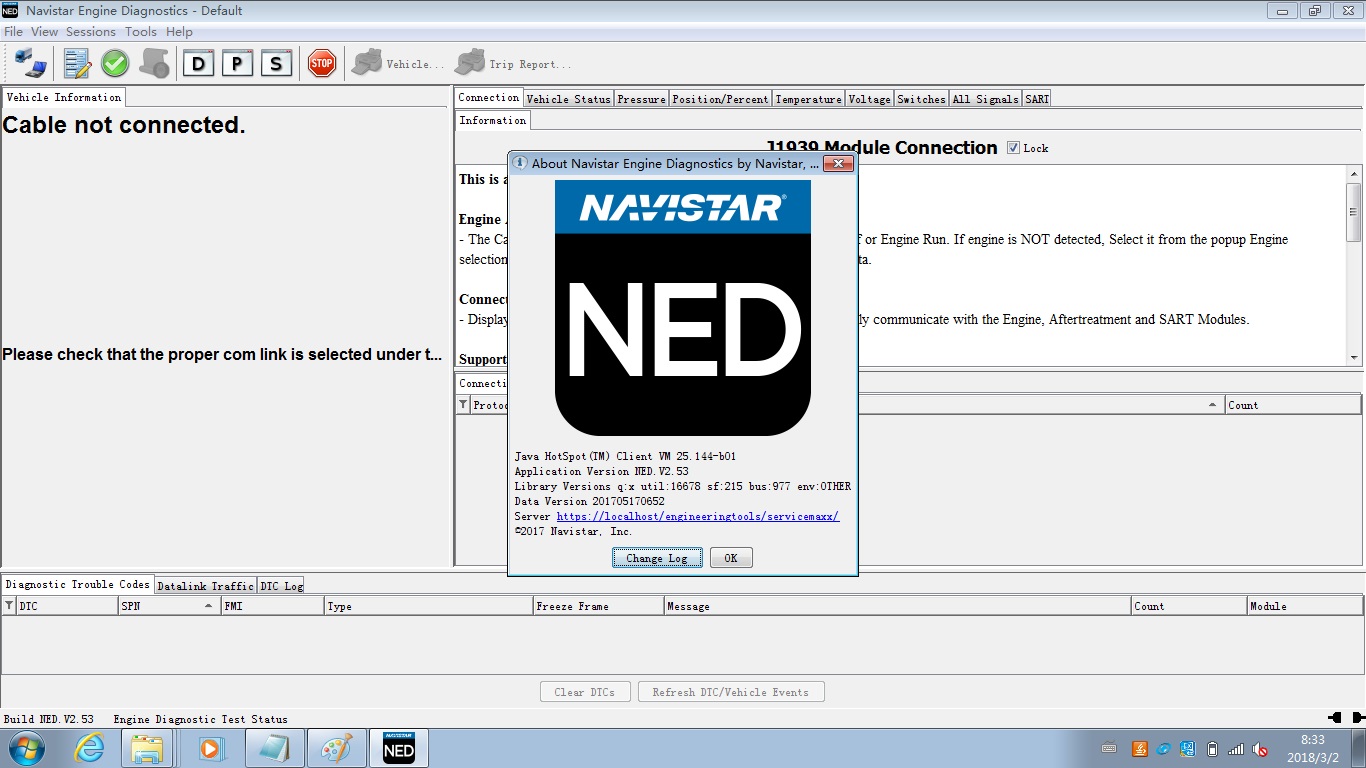The width and height of the screenshot is (1366, 768).
Task: Click the on-screen keyboard tray icon
Action: click(1109, 748)
